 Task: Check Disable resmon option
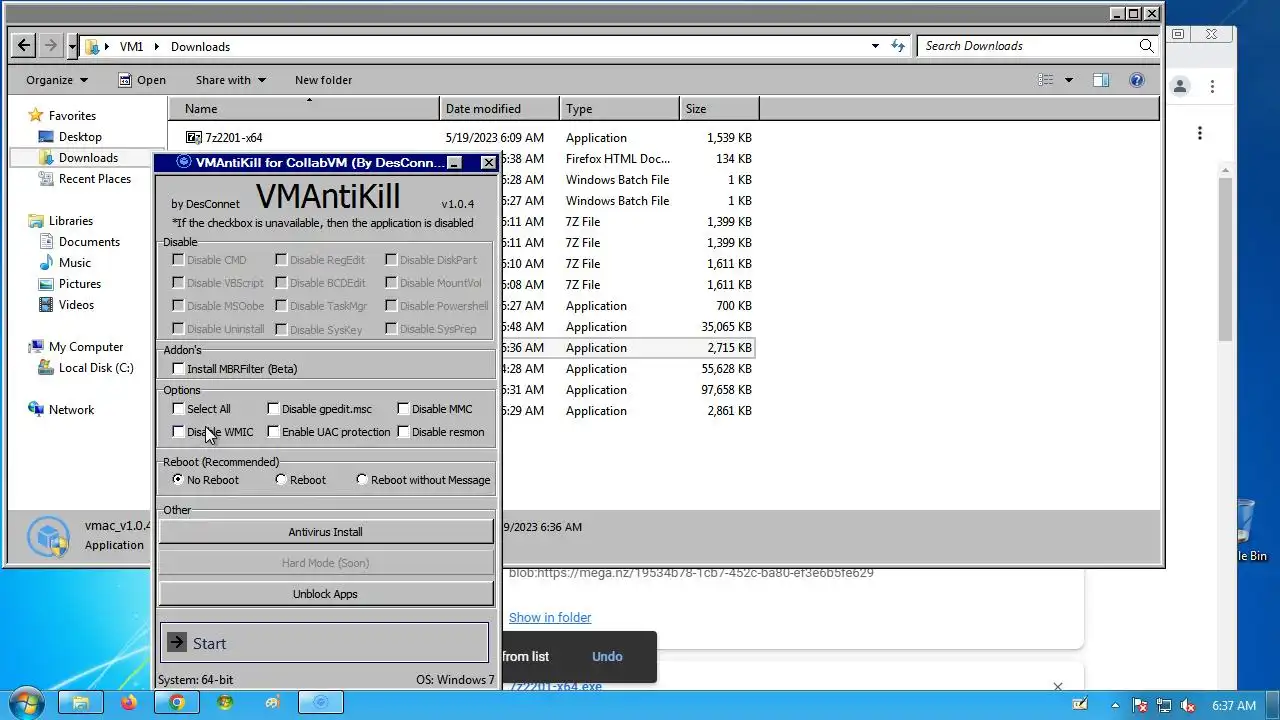[403, 432]
